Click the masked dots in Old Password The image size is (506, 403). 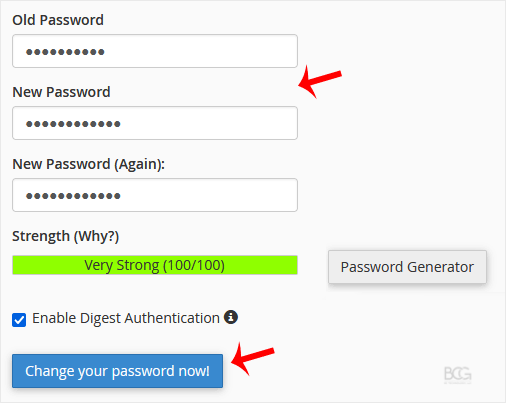pos(65,52)
